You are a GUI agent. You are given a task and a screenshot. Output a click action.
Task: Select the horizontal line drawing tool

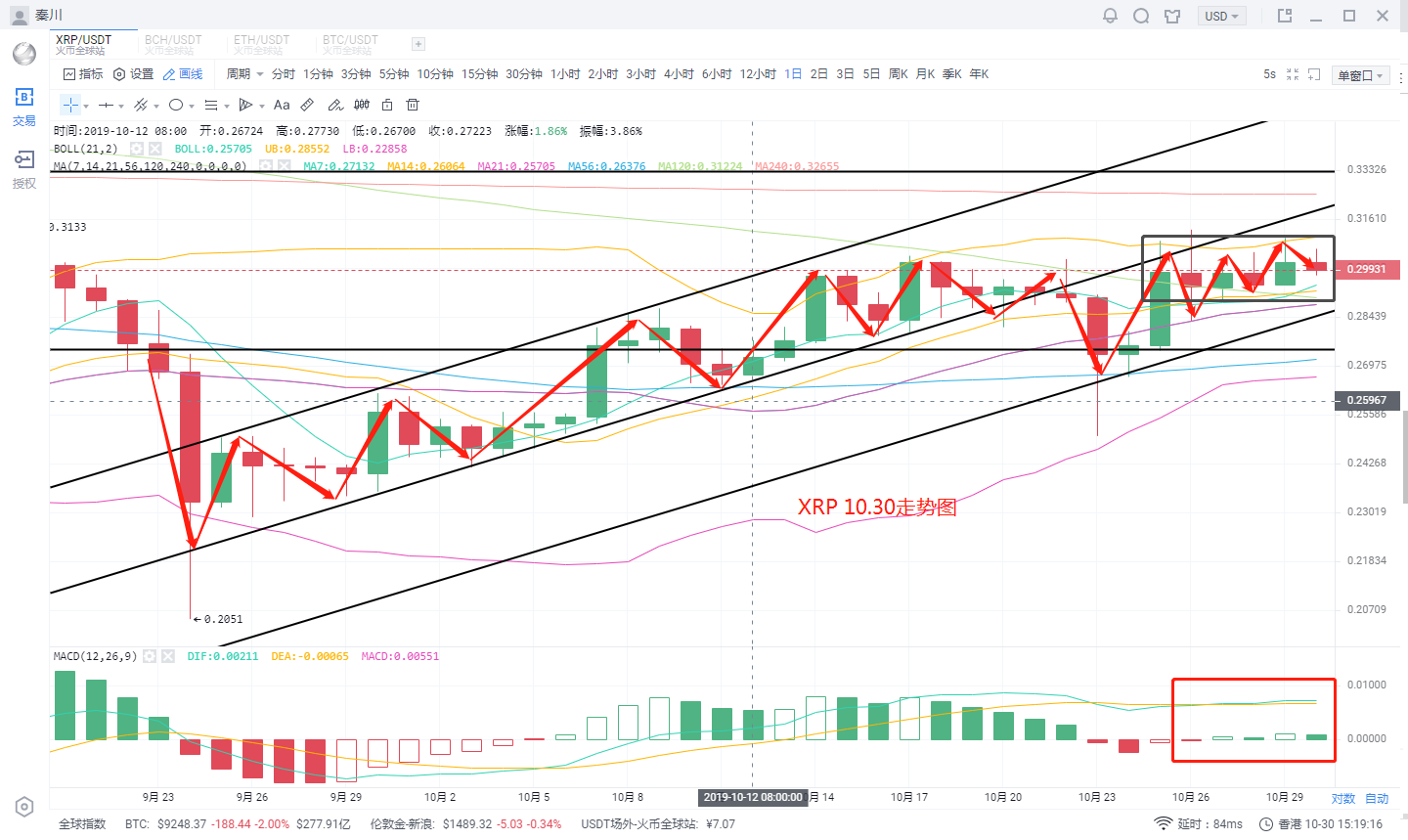[x=106, y=105]
